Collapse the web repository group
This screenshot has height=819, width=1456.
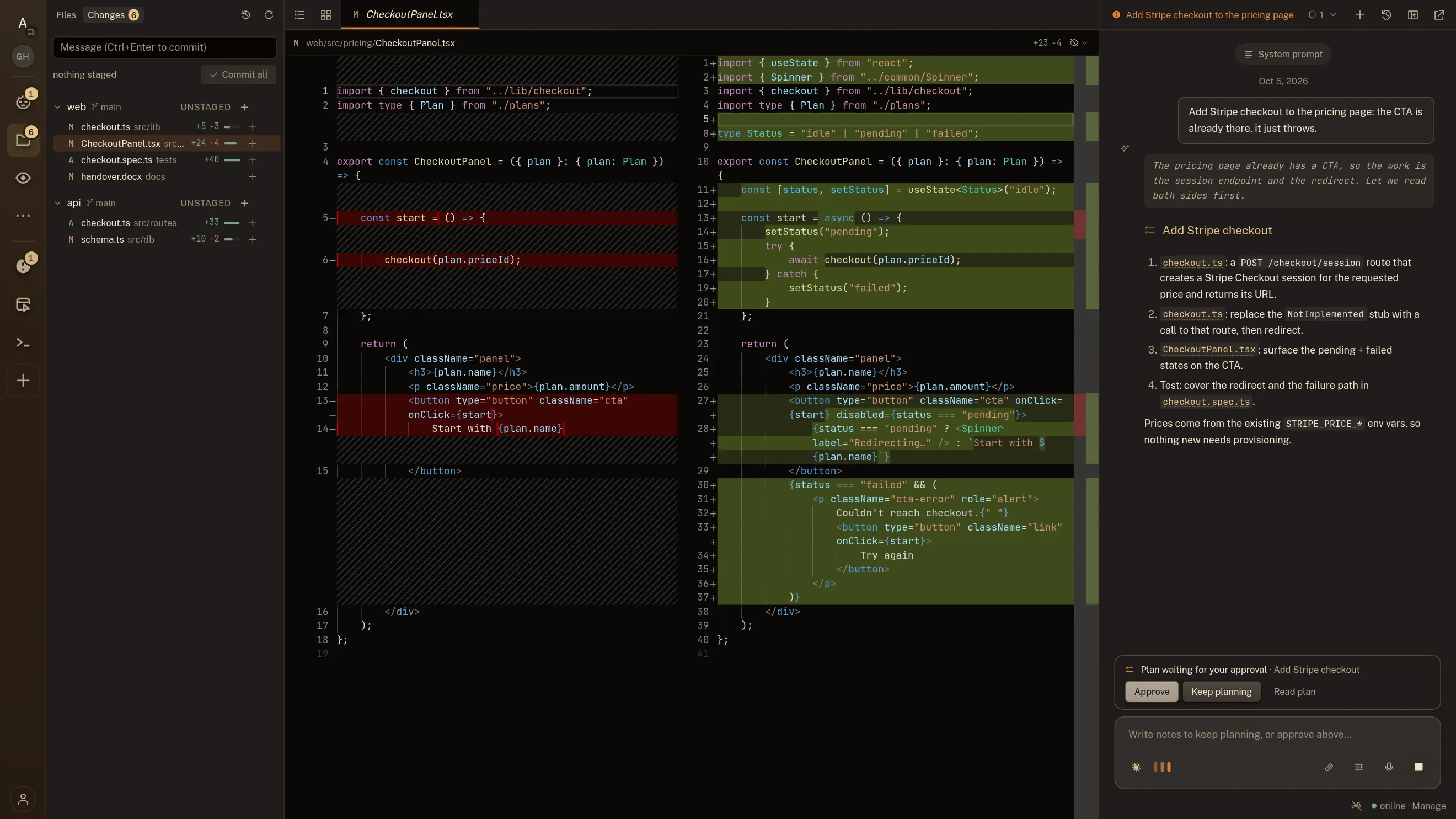click(x=57, y=107)
